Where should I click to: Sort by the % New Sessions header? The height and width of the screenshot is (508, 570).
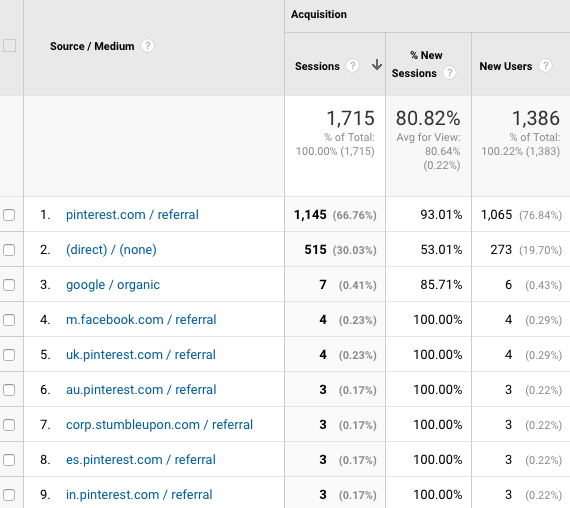pyautogui.click(x=418, y=64)
